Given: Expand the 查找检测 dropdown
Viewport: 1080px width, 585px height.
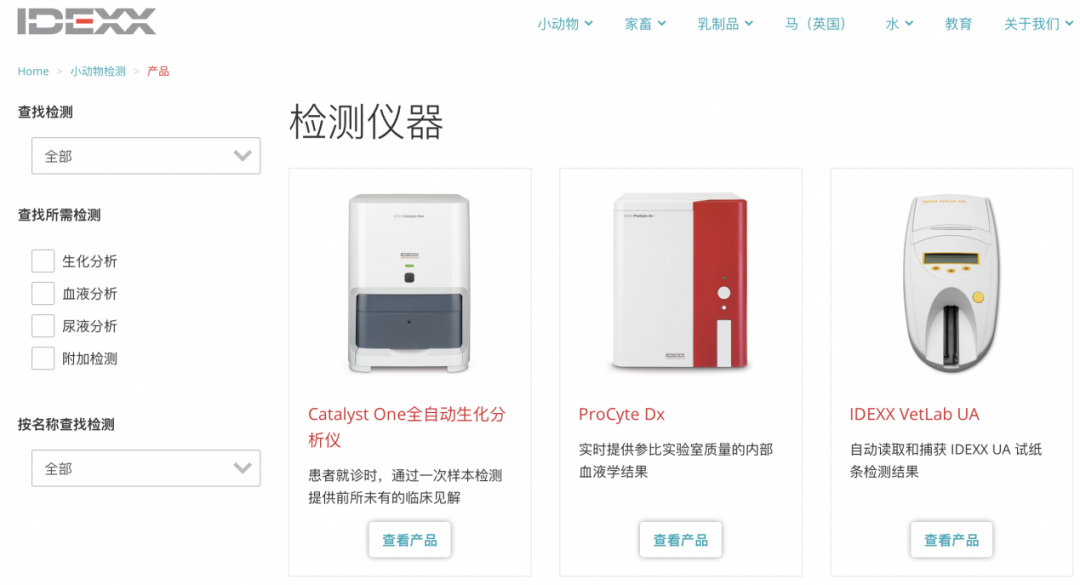Looking at the screenshot, I should pyautogui.click(x=146, y=156).
